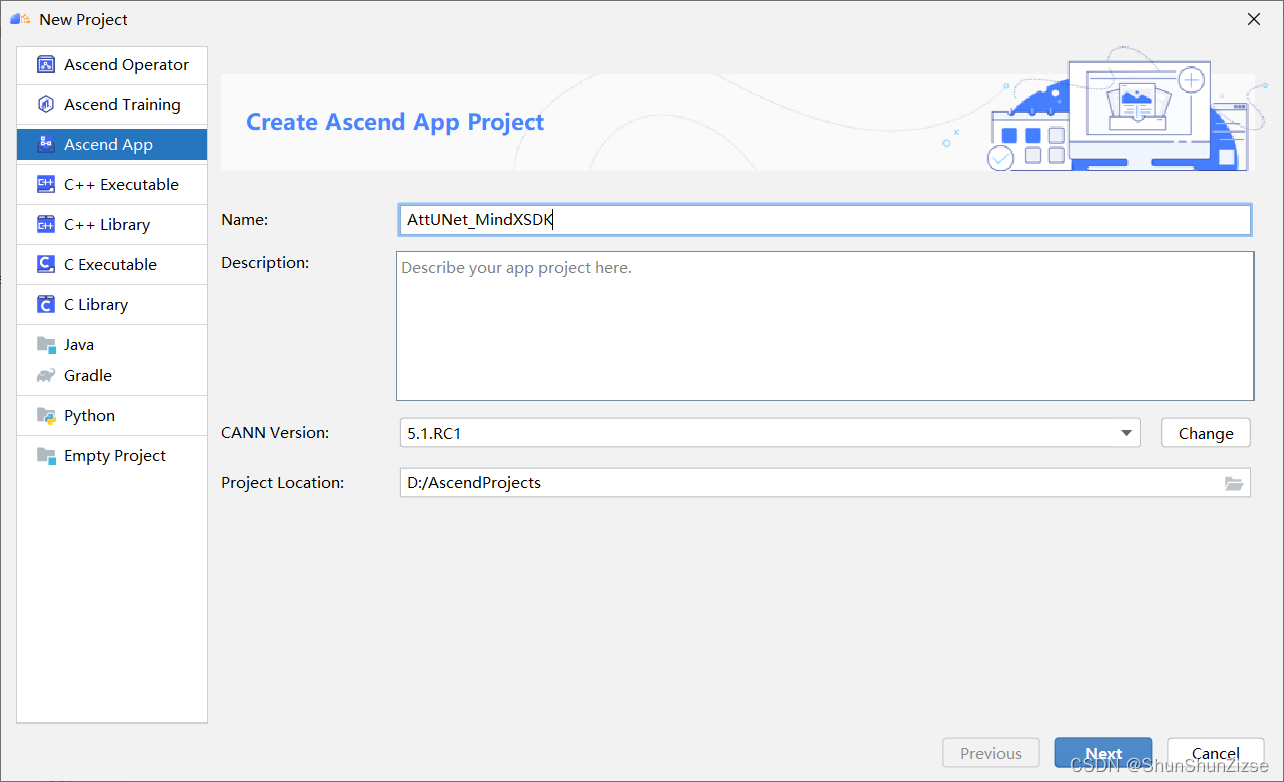Image resolution: width=1284 pixels, height=782 pixels.
Task: Select C Executable project type
Action: pyautogui.click(x=112, y=265)
